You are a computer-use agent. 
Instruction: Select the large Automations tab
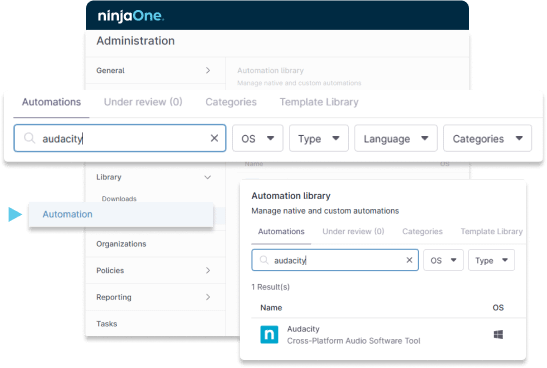pyautogui.click(x=51, y=102)
